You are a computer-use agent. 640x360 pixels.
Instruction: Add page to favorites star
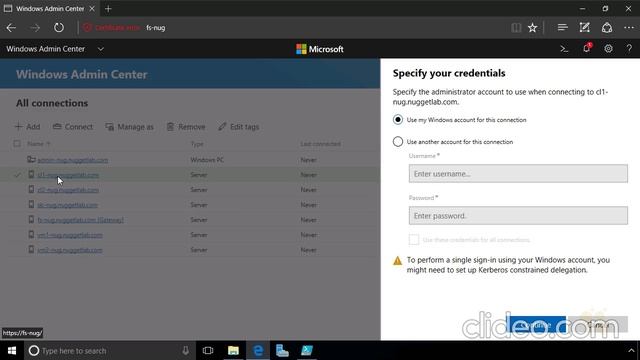coord(532,28)
